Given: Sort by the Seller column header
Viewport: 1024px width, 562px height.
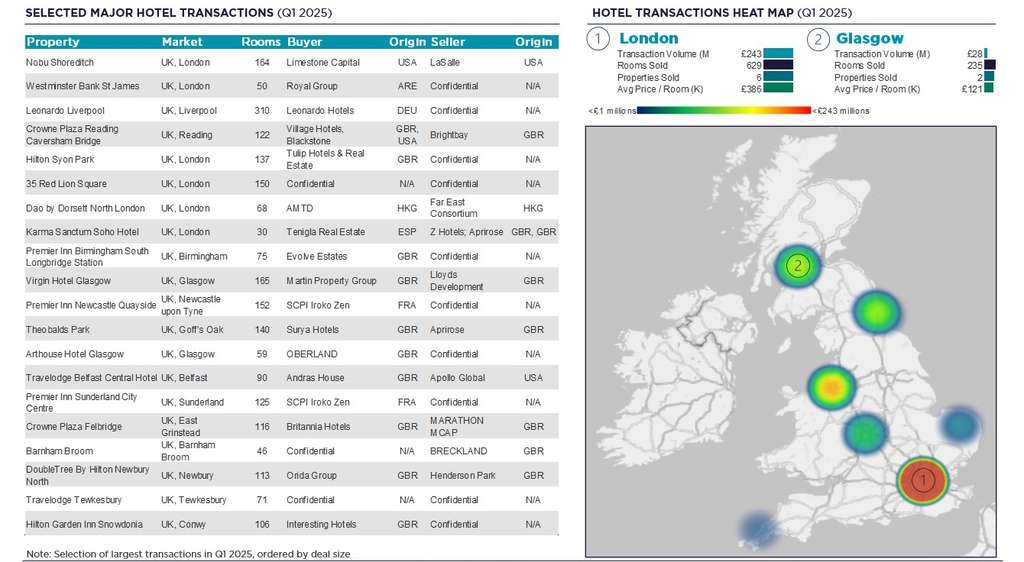Looking at the screenshot, I should (447, 42).
